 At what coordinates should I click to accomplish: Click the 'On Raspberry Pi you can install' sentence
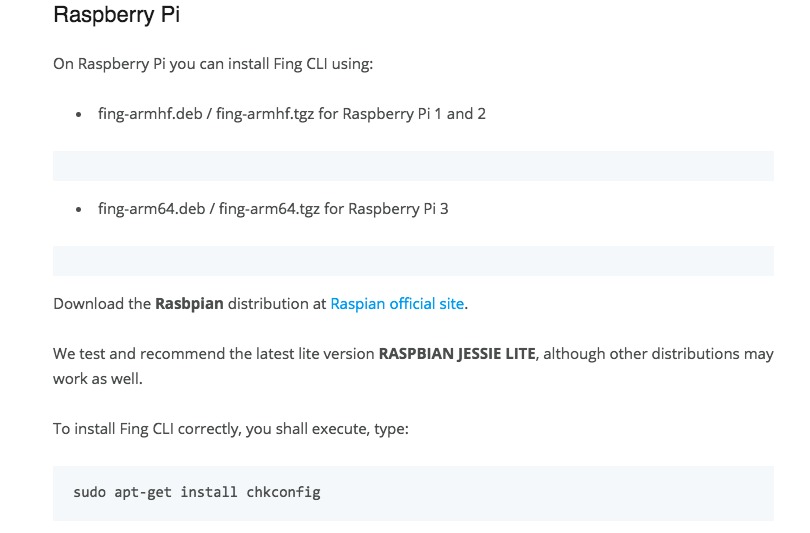213,64
